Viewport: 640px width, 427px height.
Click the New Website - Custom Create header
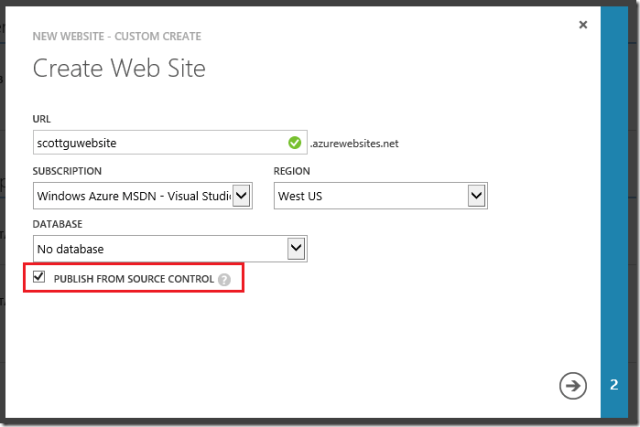(x=117, y=37)
